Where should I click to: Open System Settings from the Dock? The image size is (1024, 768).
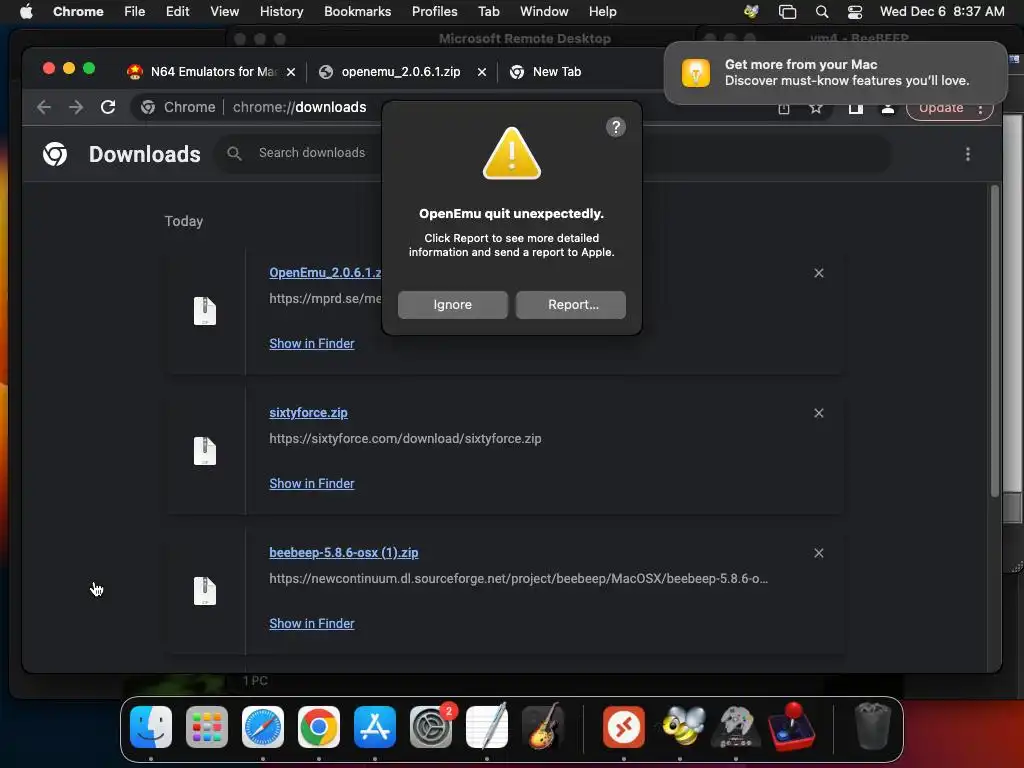pos(431,727)
